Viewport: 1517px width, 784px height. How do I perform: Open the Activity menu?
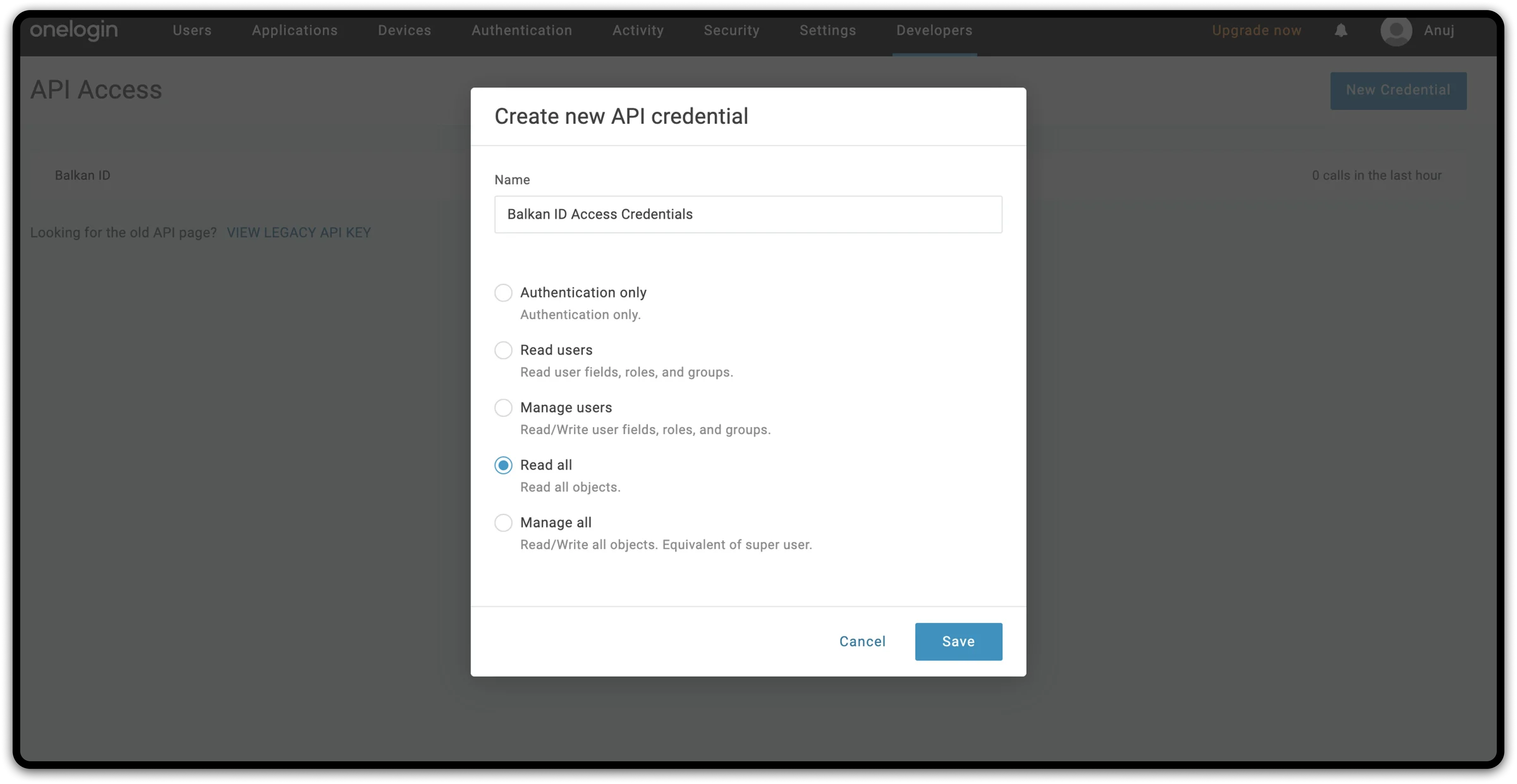pyautogui.click(x=638, y=31)
